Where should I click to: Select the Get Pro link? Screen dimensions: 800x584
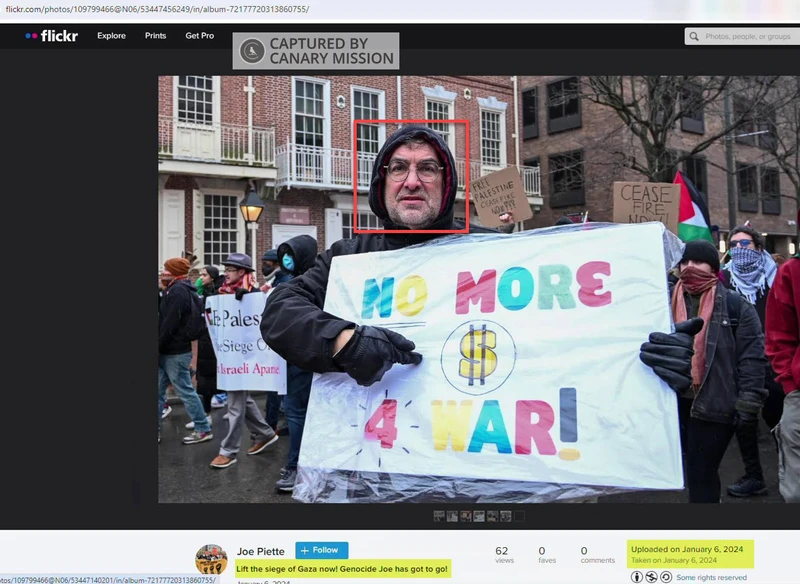(199, 36)
